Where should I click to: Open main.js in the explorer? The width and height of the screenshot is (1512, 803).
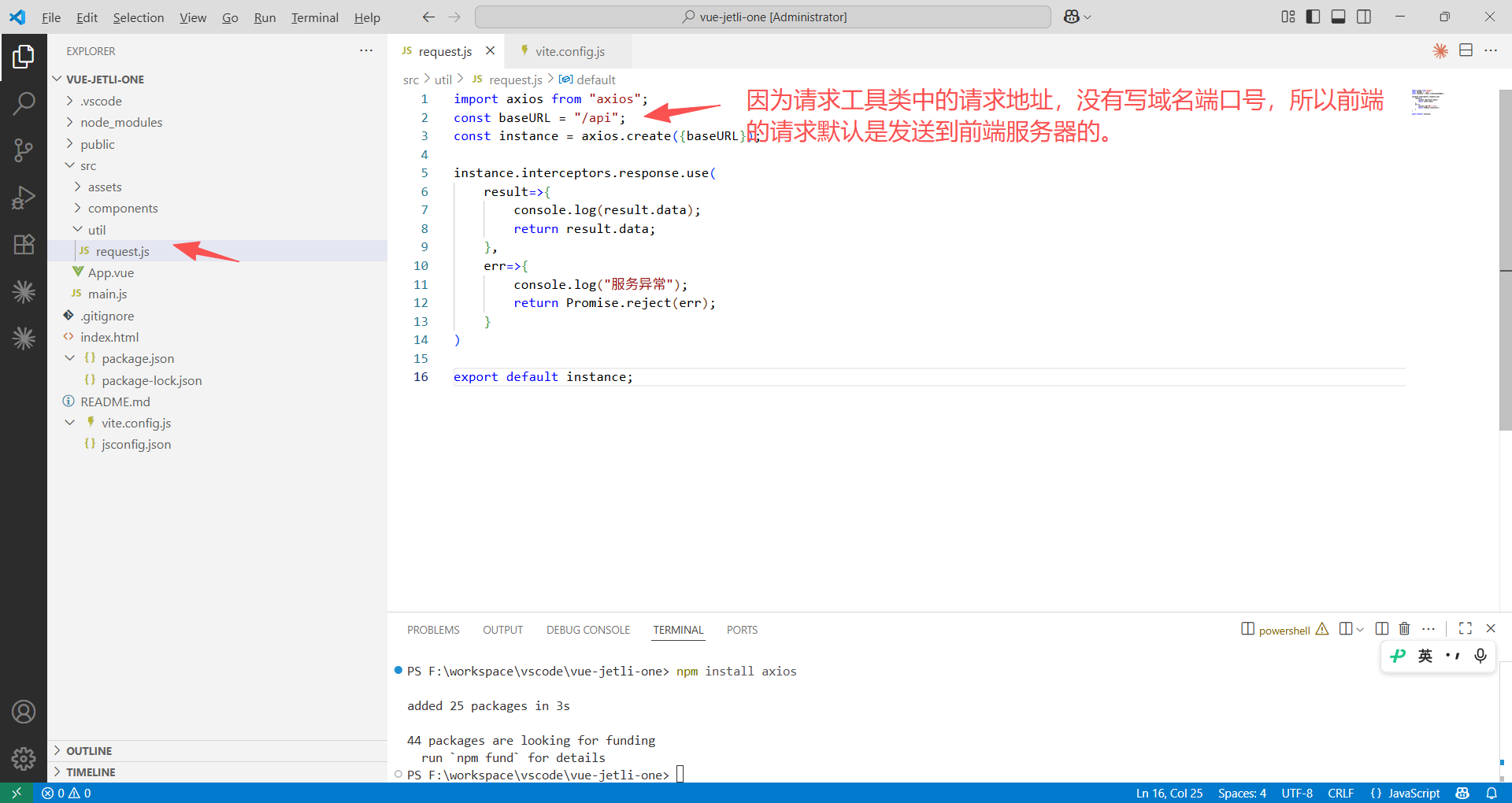pyautogui.click(x=217, y=294)
